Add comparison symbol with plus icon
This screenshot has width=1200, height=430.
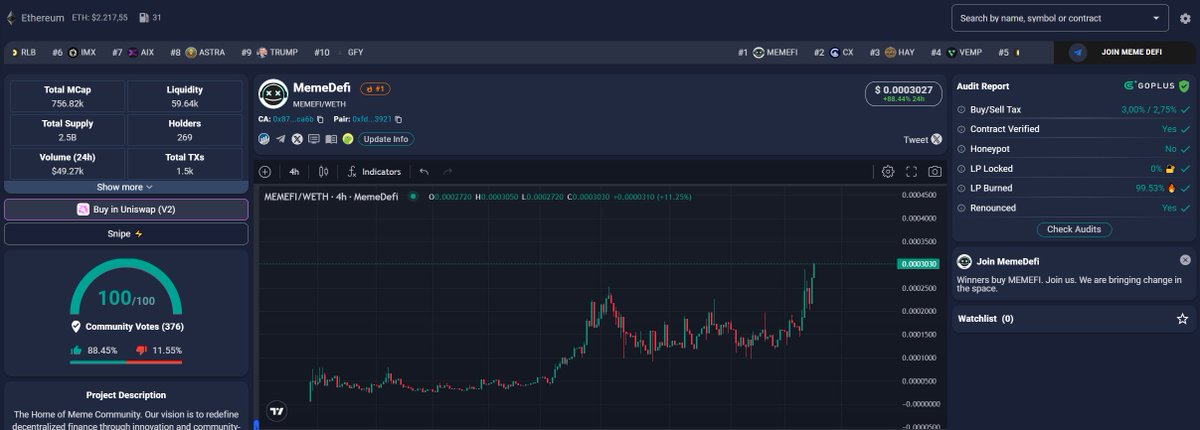tap(265, 172)
